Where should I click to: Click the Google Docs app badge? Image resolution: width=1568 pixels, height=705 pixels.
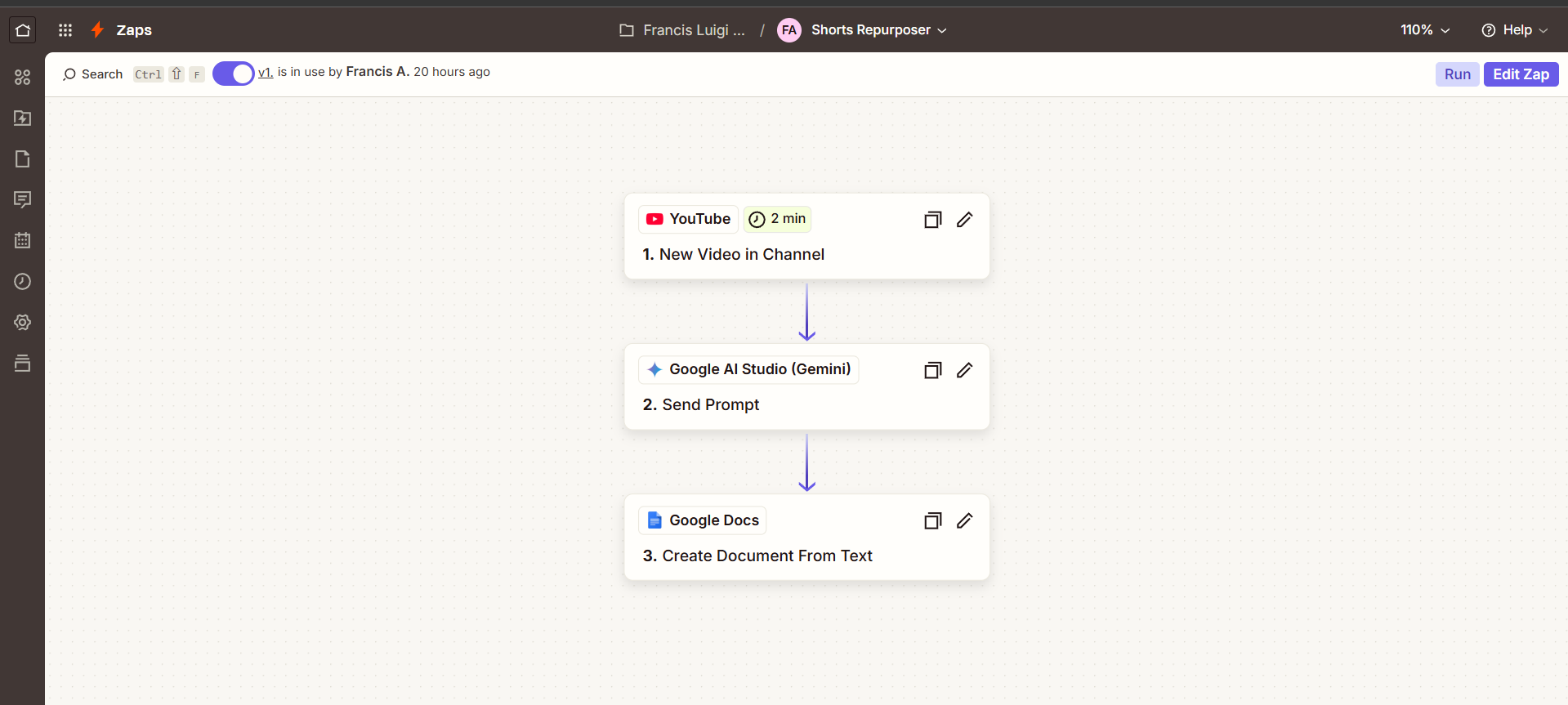click(x=703, y=520)
